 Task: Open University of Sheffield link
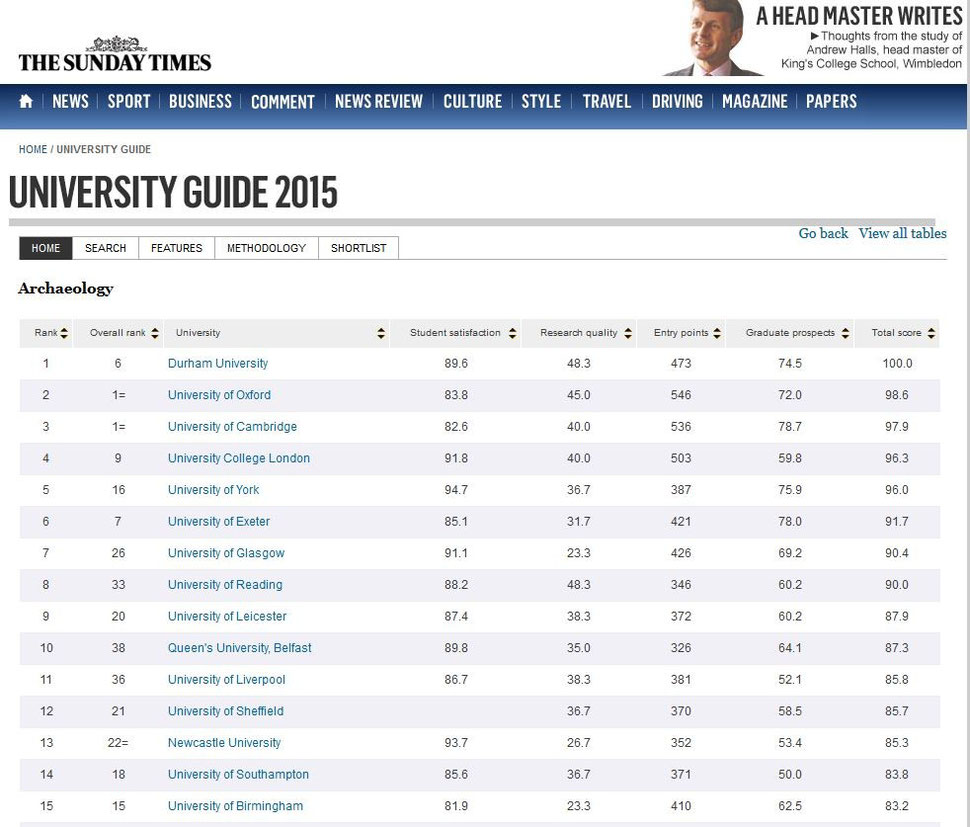point(225,711)
